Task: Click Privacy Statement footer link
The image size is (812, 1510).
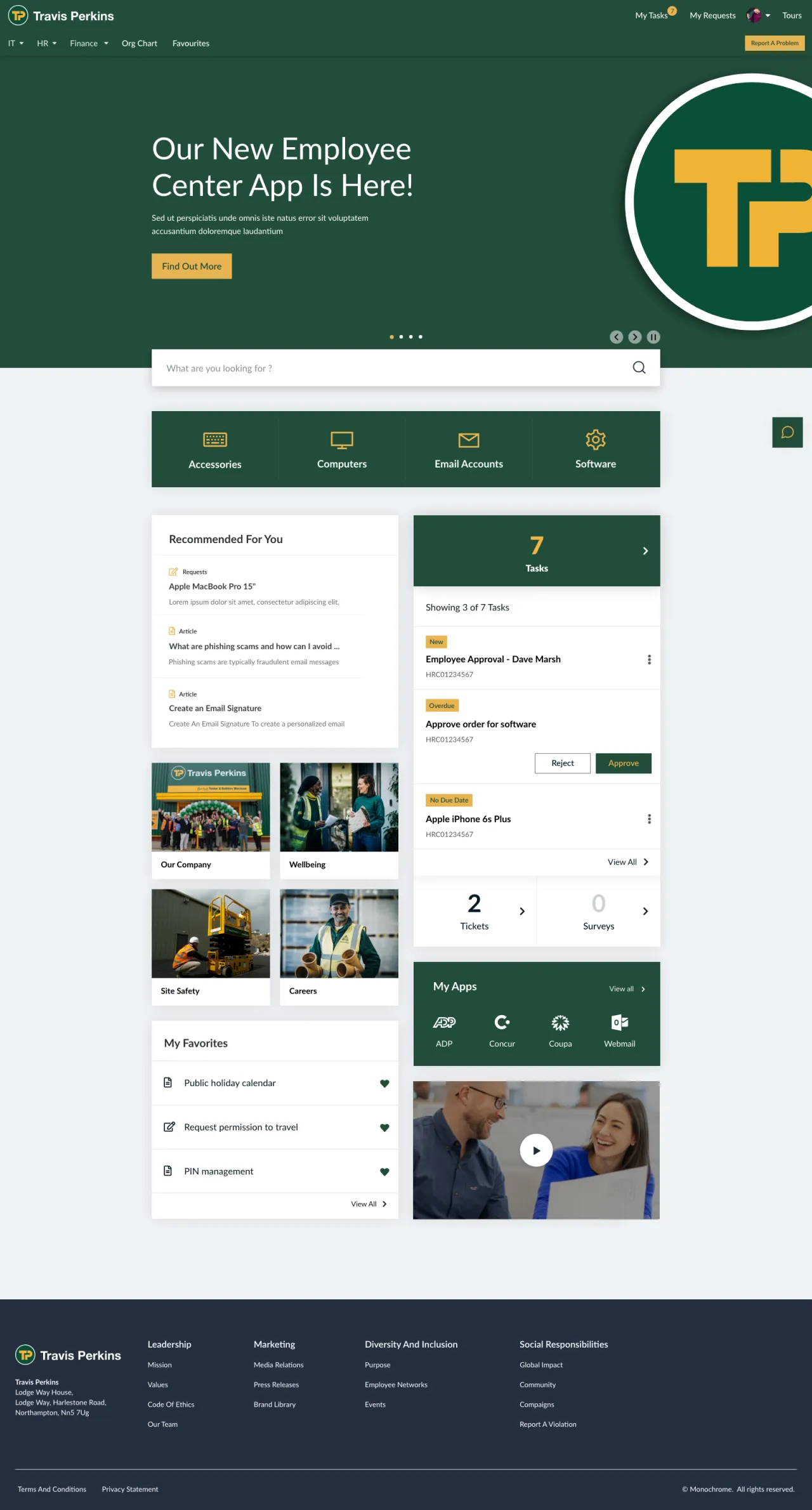Action: tap(130, 1489)
